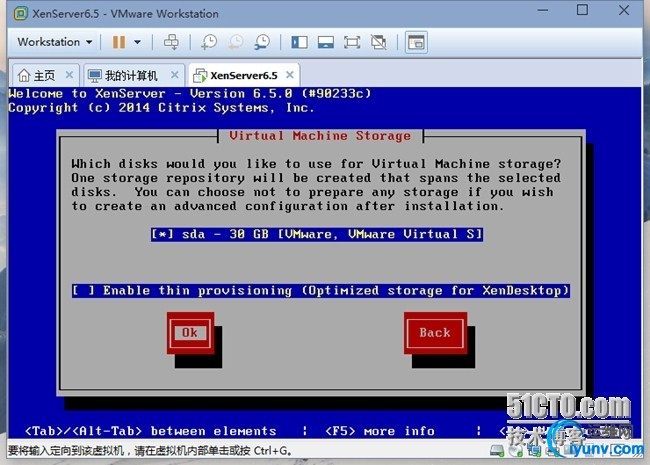Image resolution: width=650 pixels, height=465 pixels.
Task: Enter full screen mode
Action: (352, 42)
